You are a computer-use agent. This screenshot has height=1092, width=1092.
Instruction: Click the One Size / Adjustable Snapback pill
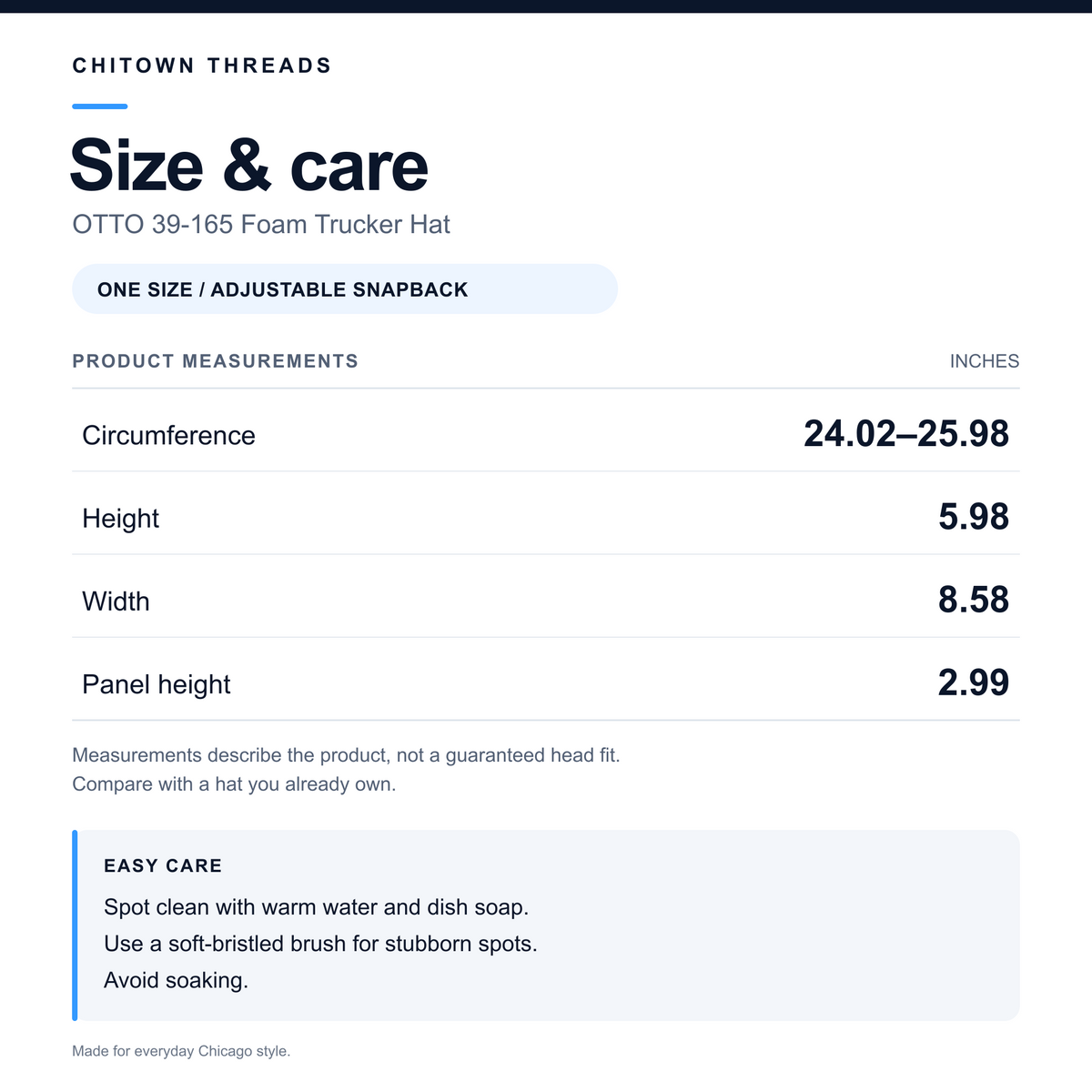(345, 289)
